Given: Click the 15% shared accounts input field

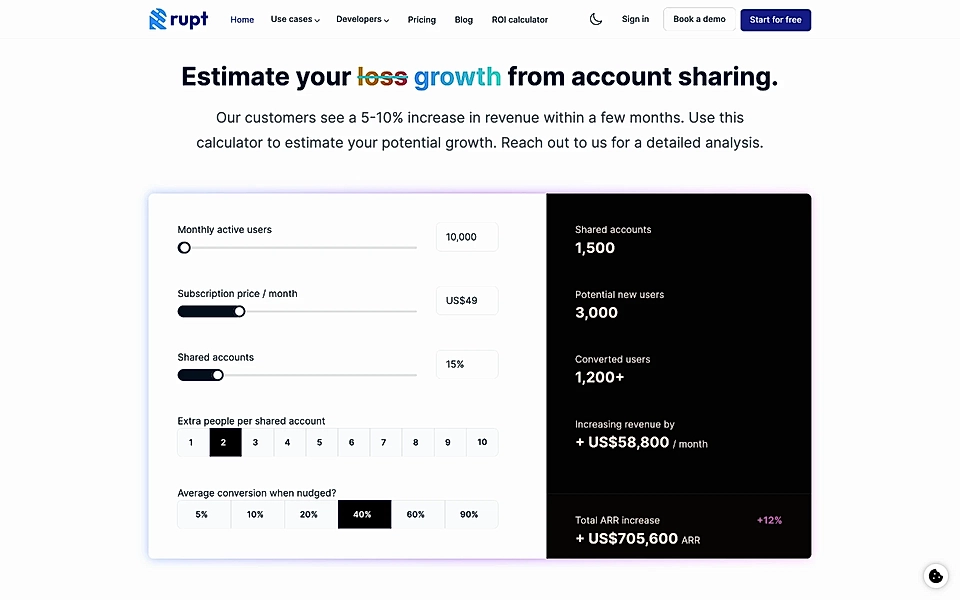Looking at the screenshot, I should [x=466, y=364].
